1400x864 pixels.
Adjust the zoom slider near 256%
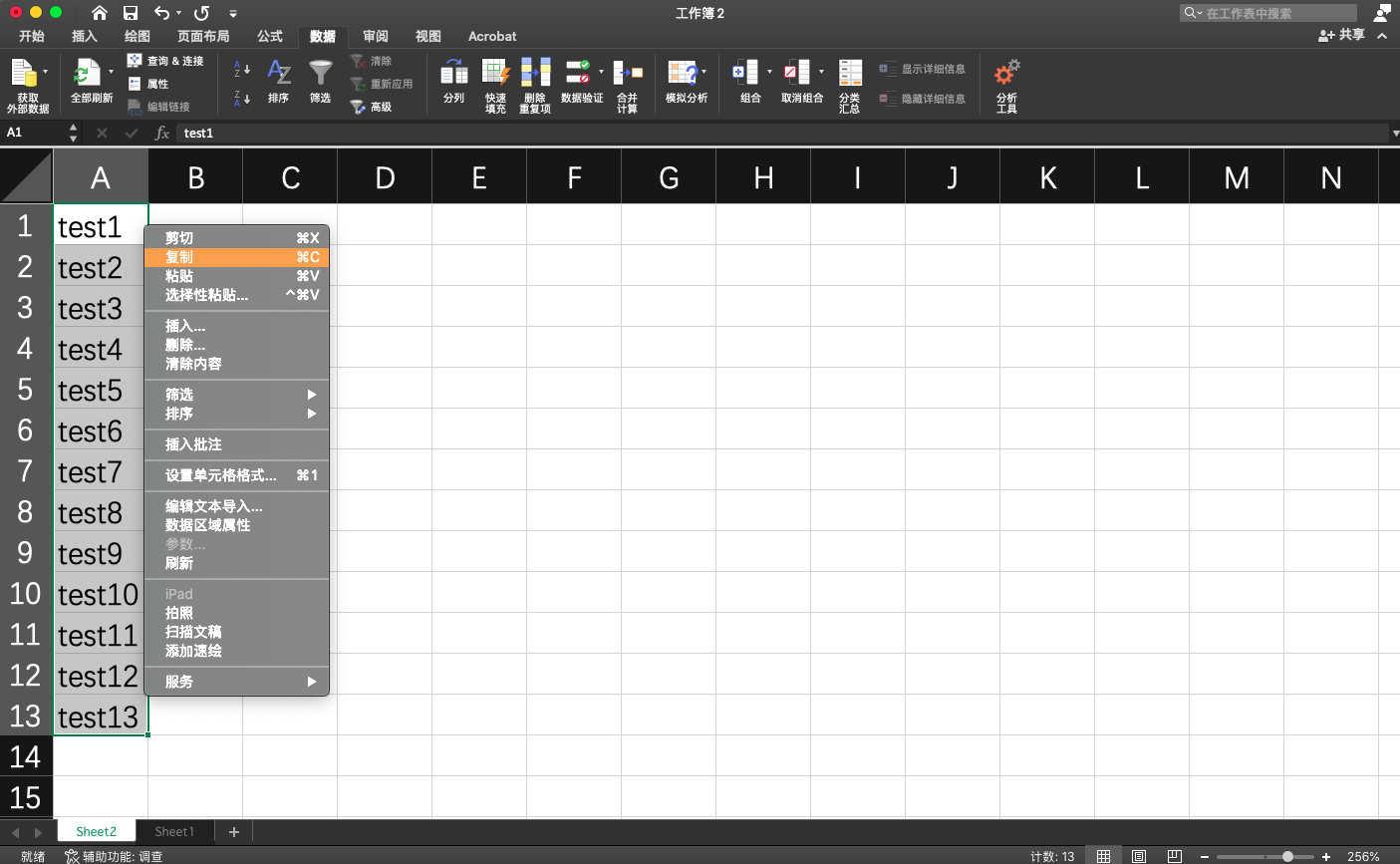point(1286,855)
